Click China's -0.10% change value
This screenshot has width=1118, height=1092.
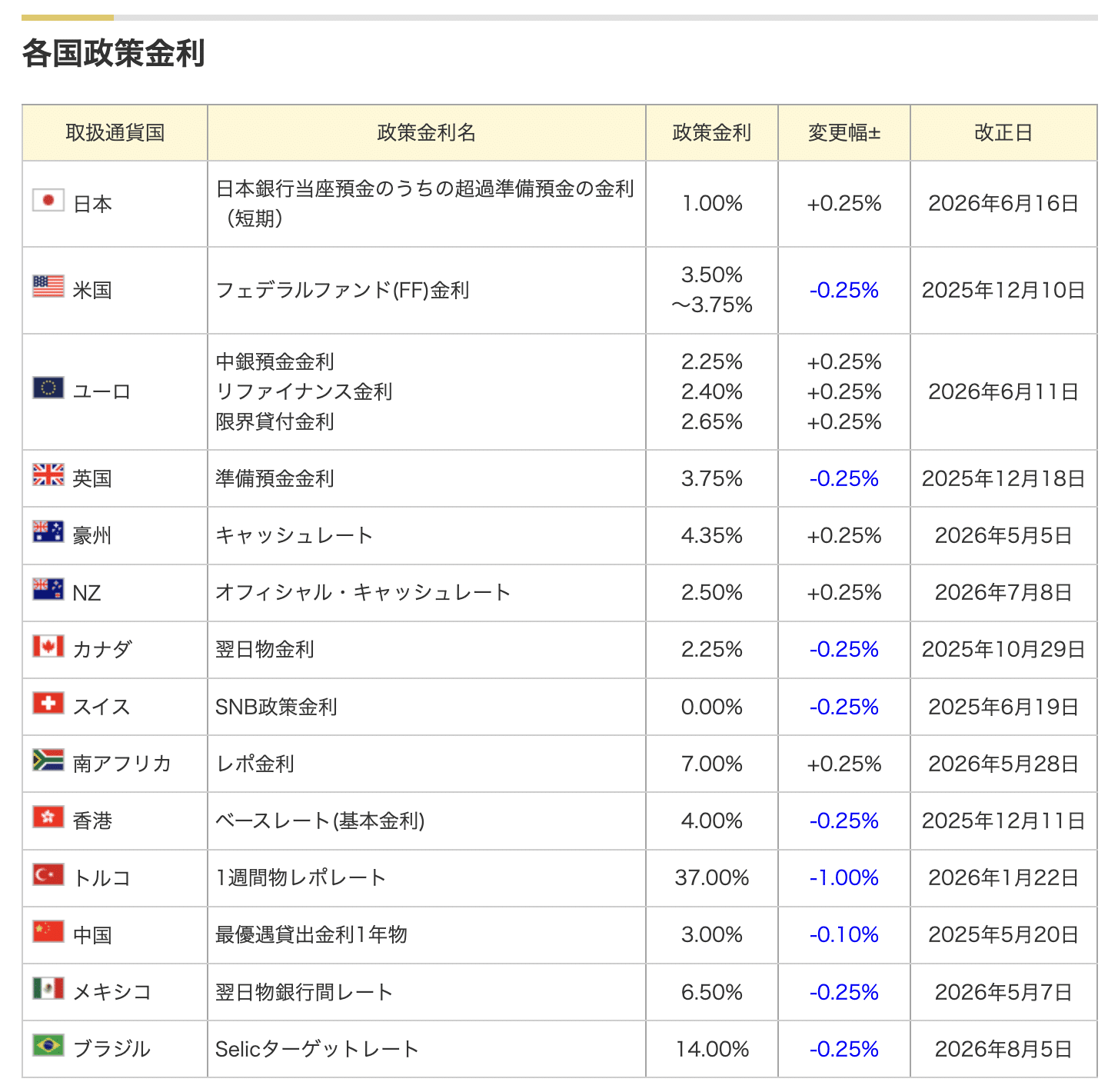tap(844, 934)
